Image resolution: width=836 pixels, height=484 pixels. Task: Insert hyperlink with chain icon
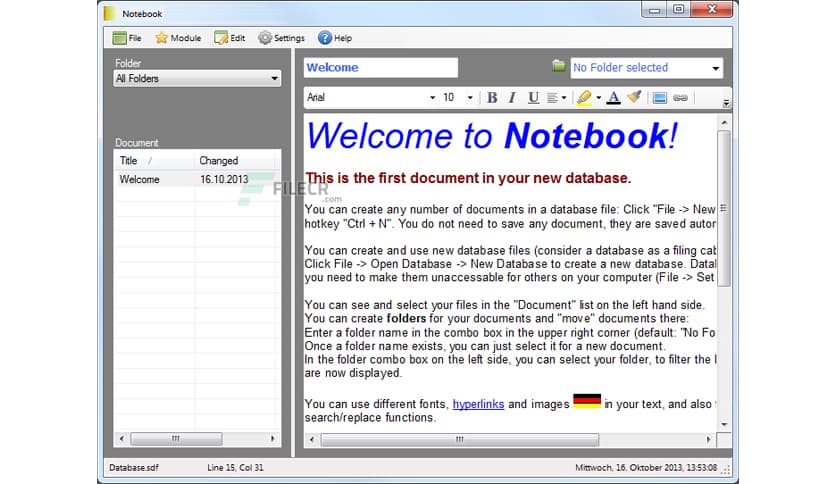pyautogui.click(x=680, y=98)
